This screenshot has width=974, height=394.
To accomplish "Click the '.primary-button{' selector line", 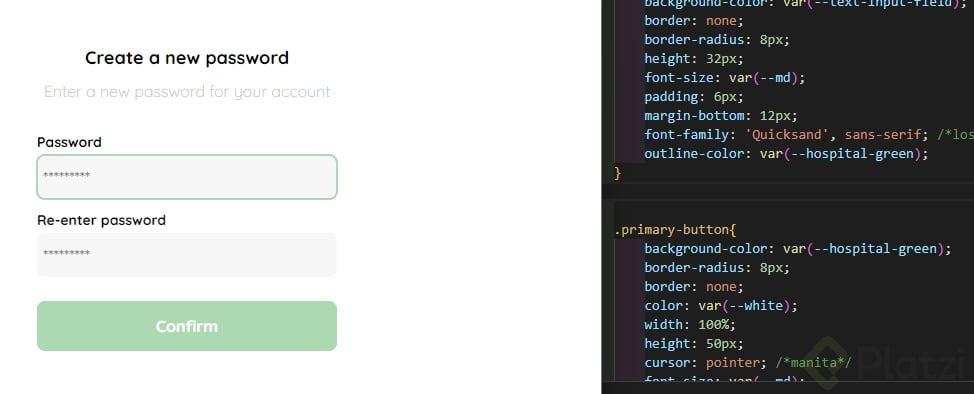I will [675, 230].
